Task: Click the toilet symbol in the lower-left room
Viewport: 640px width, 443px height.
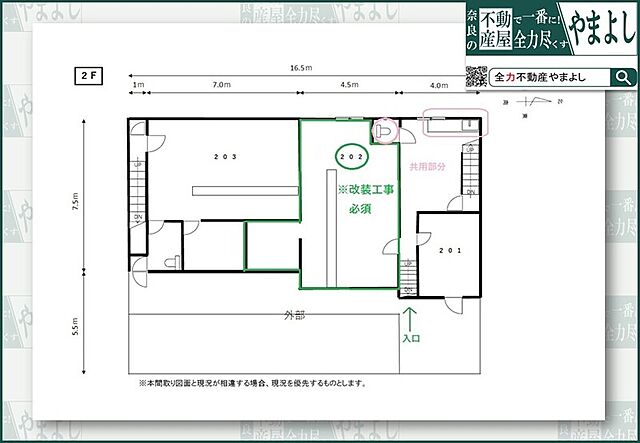Action: 173,262
